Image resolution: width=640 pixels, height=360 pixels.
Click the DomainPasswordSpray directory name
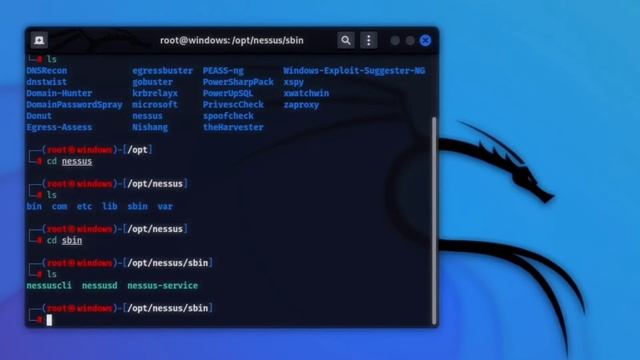(74, 104)
